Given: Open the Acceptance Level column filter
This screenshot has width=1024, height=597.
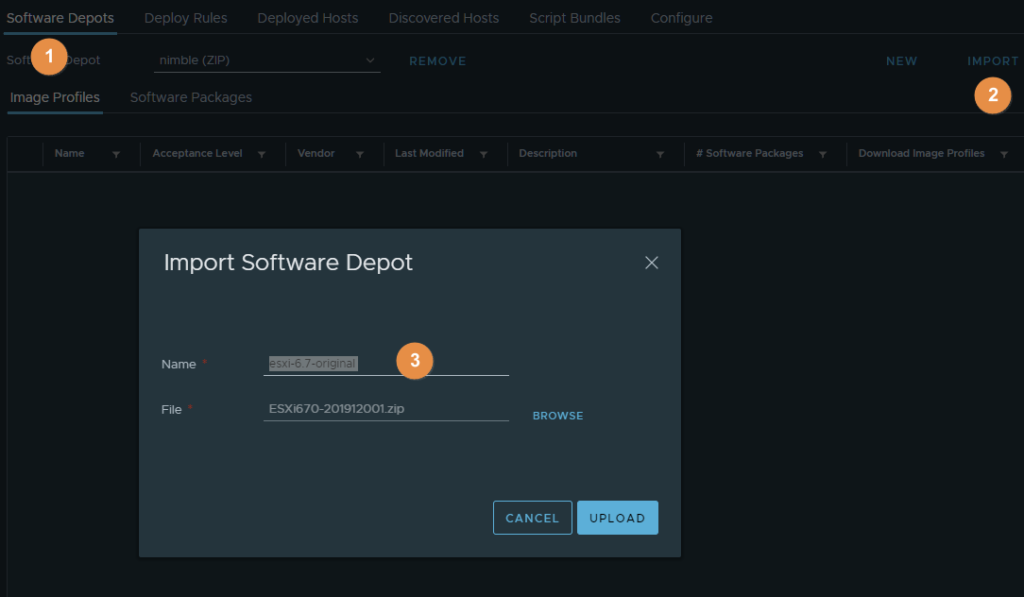Looking at the screenshot, I should [x=262, y=155].
